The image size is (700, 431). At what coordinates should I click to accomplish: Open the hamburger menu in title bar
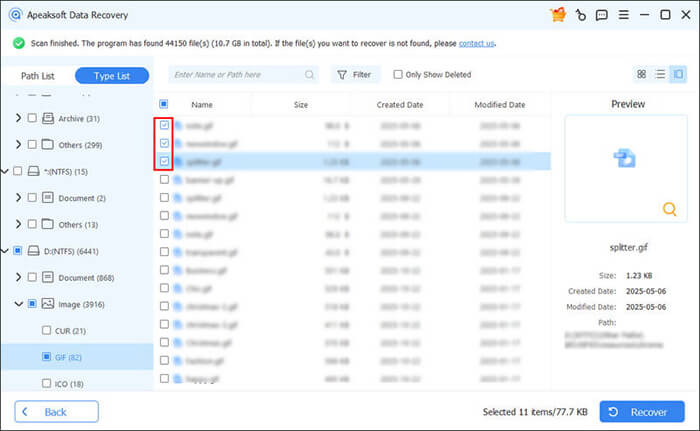[623, 15]
